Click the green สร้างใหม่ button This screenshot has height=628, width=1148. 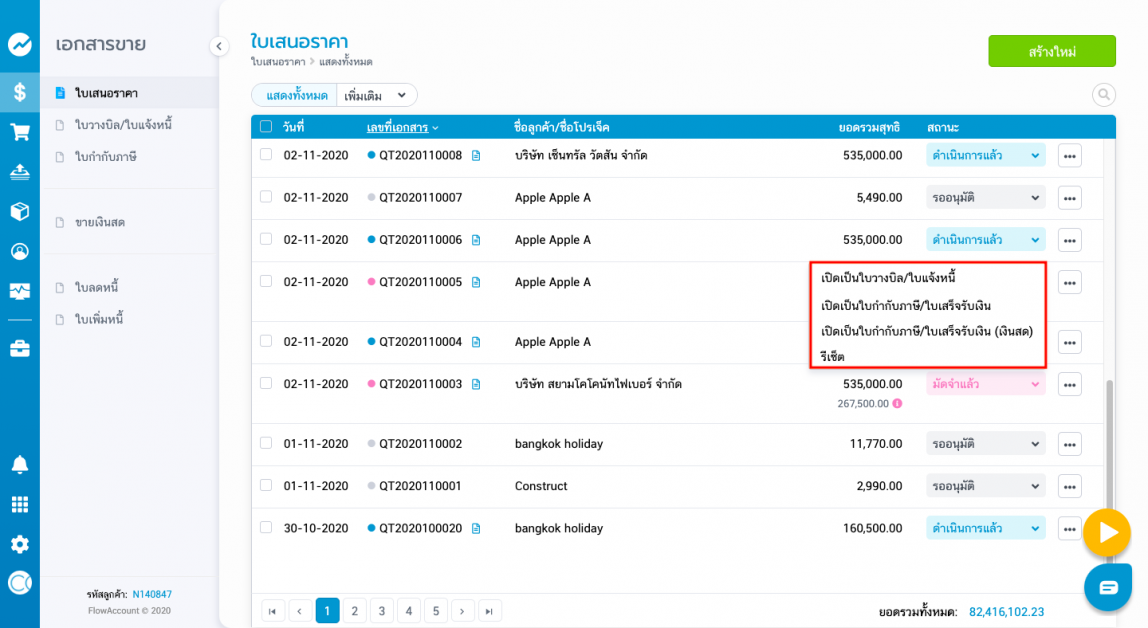click(x=1052, y=51)
